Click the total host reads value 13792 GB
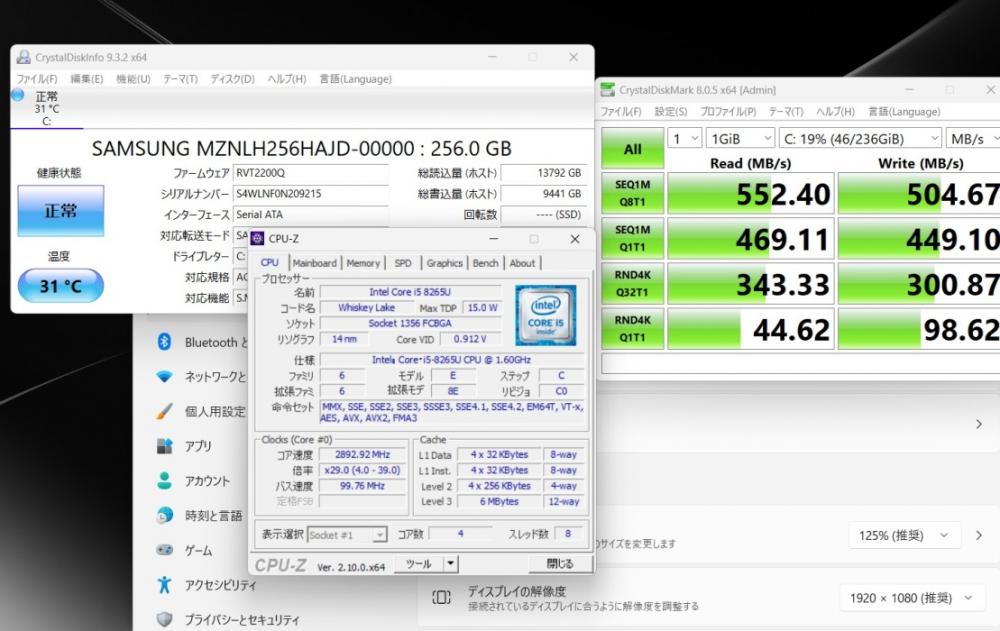The image size is (1000, 631). click(543, 173)
